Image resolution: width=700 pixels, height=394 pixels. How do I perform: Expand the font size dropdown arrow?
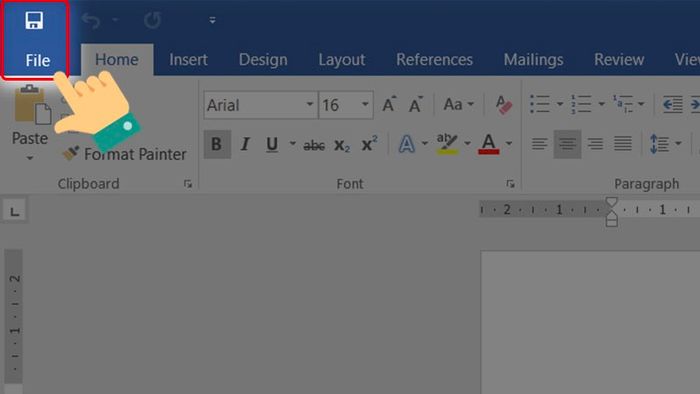click(x=365, y=104)
